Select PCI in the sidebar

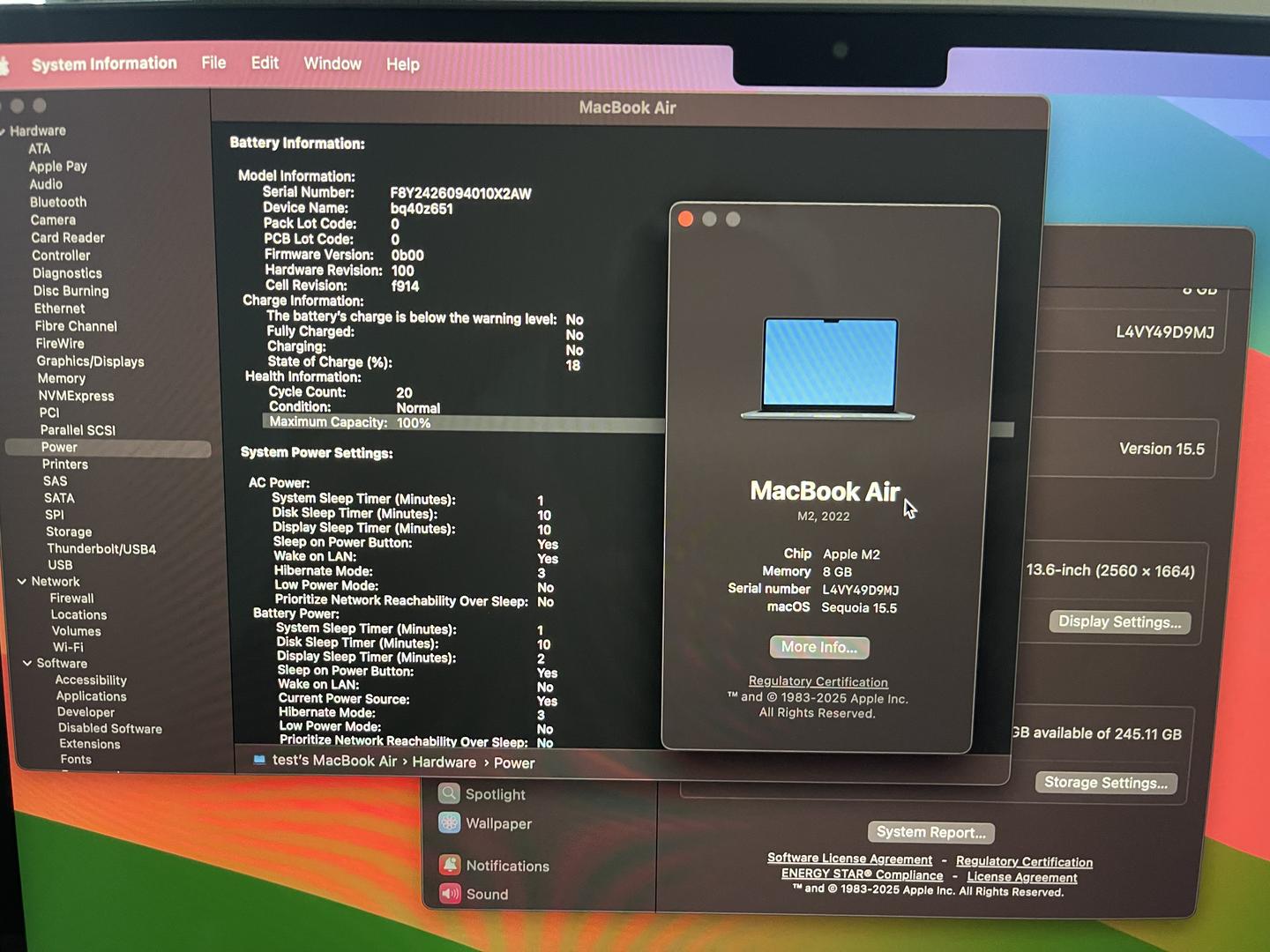[49, 413]
